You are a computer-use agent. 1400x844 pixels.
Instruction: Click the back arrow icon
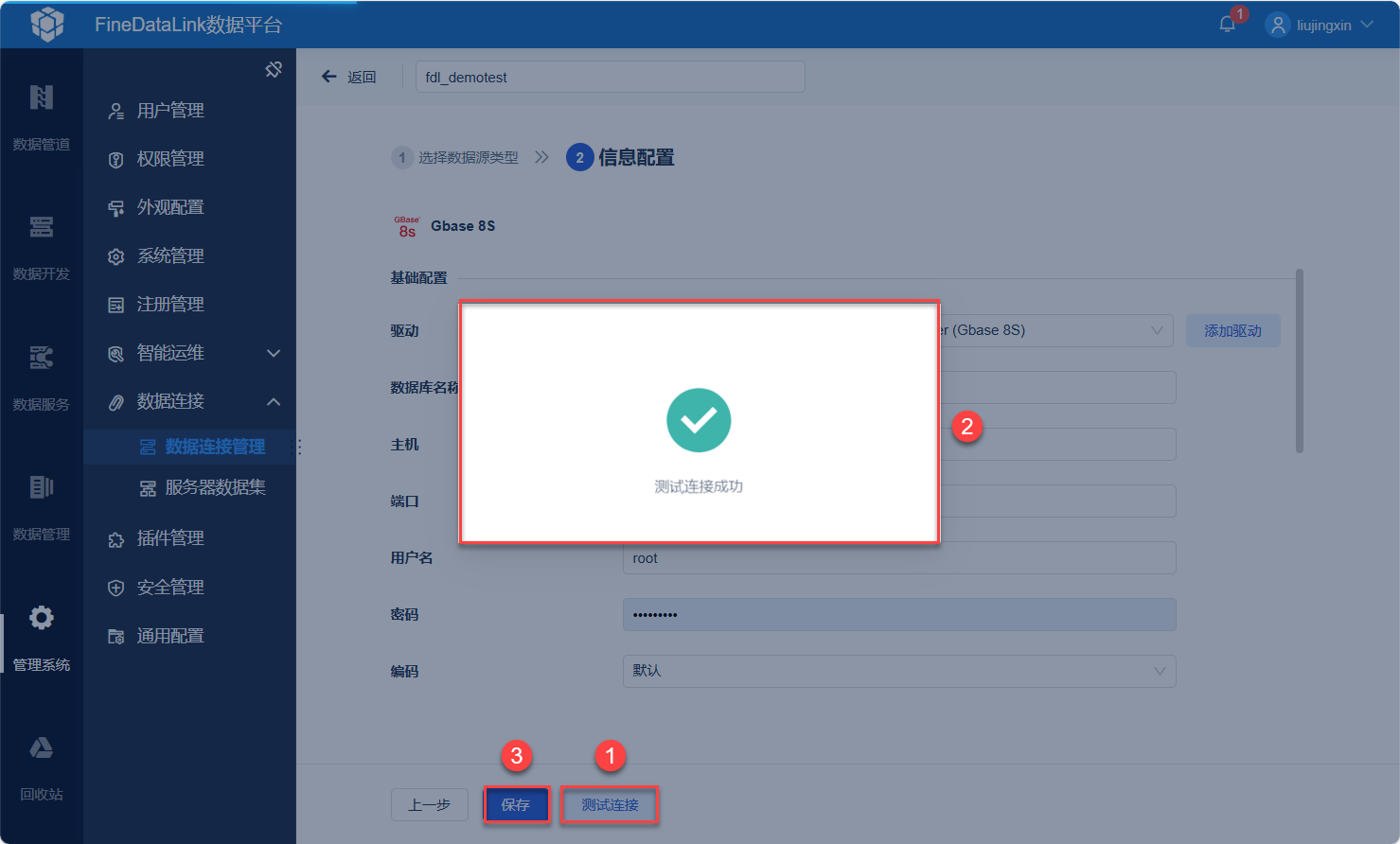pos(328,77)
